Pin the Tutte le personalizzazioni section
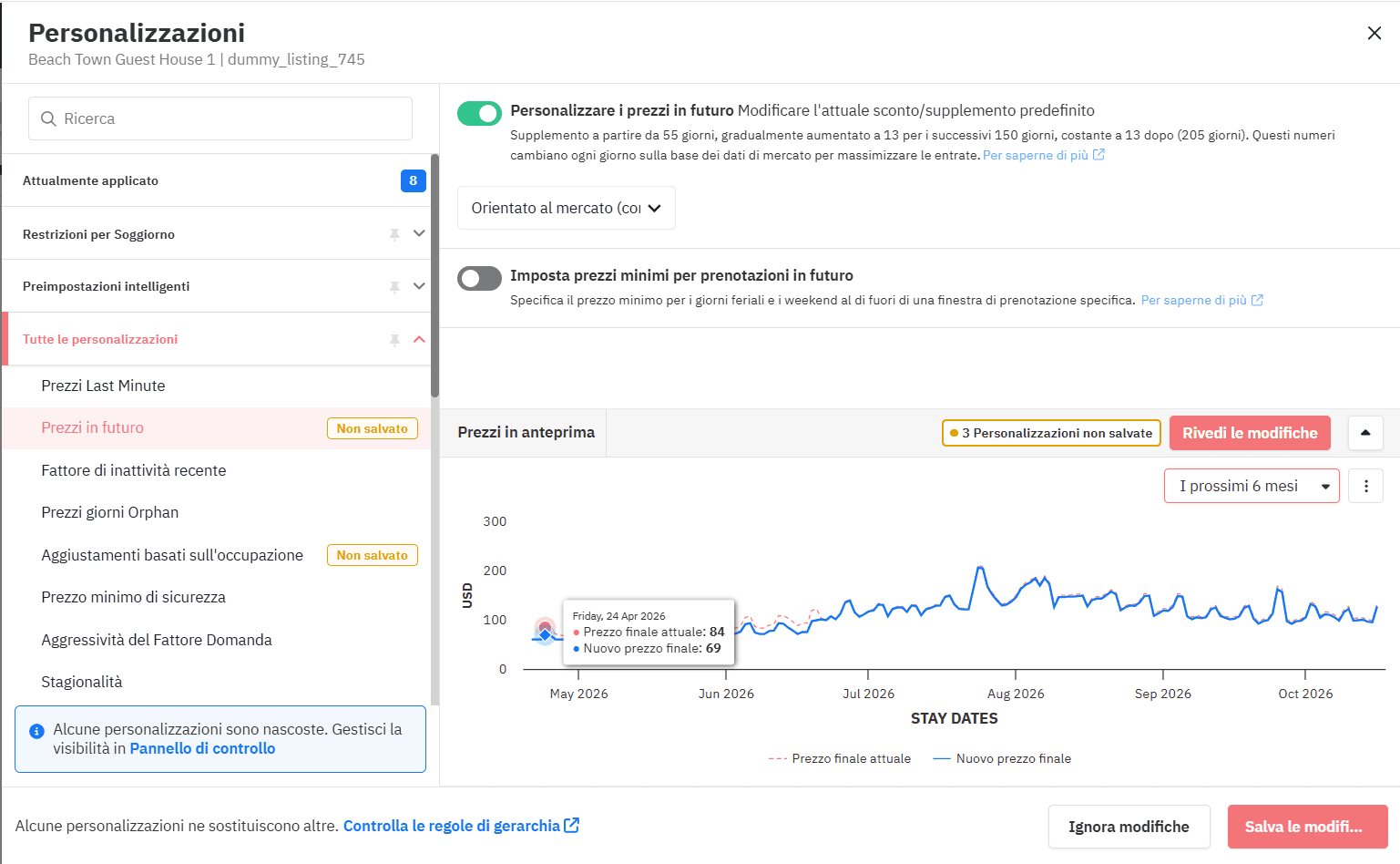 (x=394, y=339)
